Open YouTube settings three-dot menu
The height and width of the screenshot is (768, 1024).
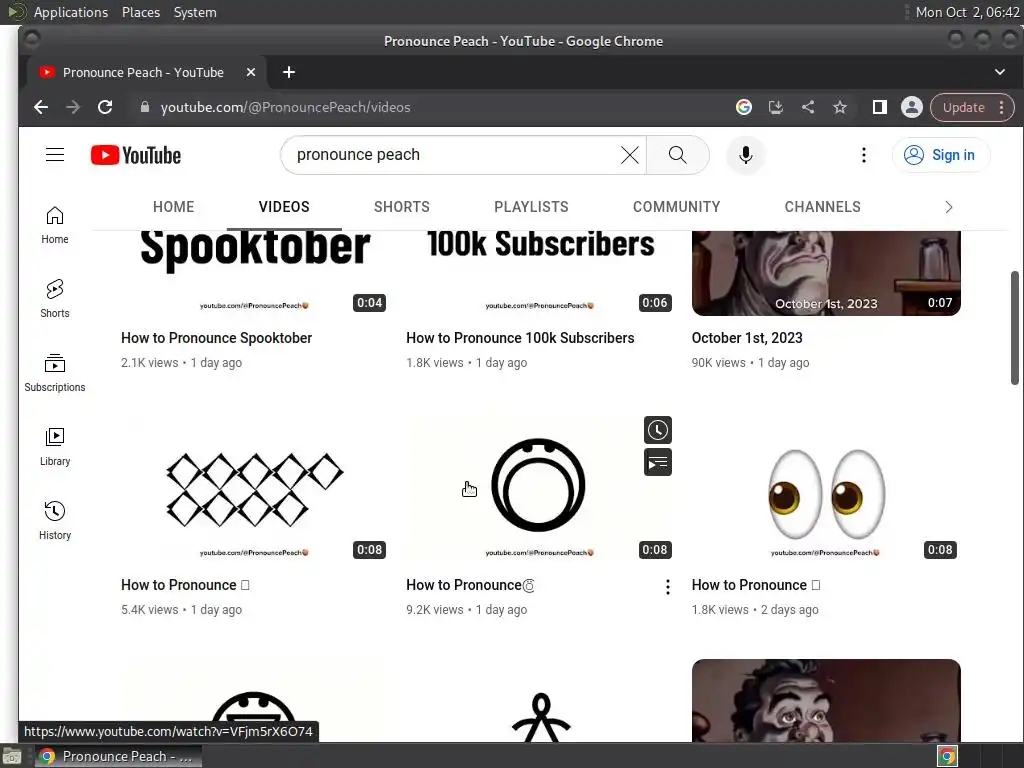(864, 155)
